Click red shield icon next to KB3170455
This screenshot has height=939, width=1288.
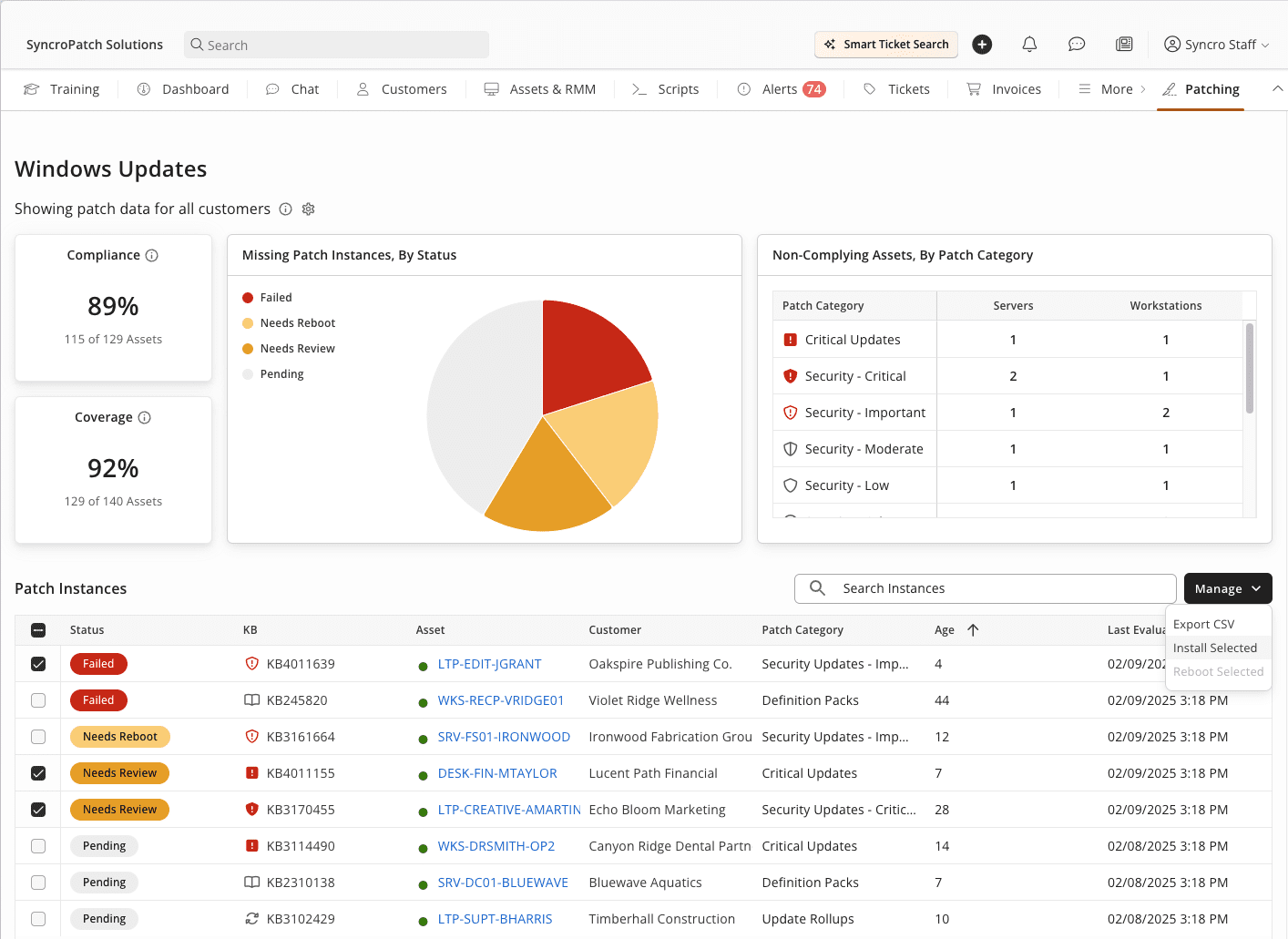point(252,810)
